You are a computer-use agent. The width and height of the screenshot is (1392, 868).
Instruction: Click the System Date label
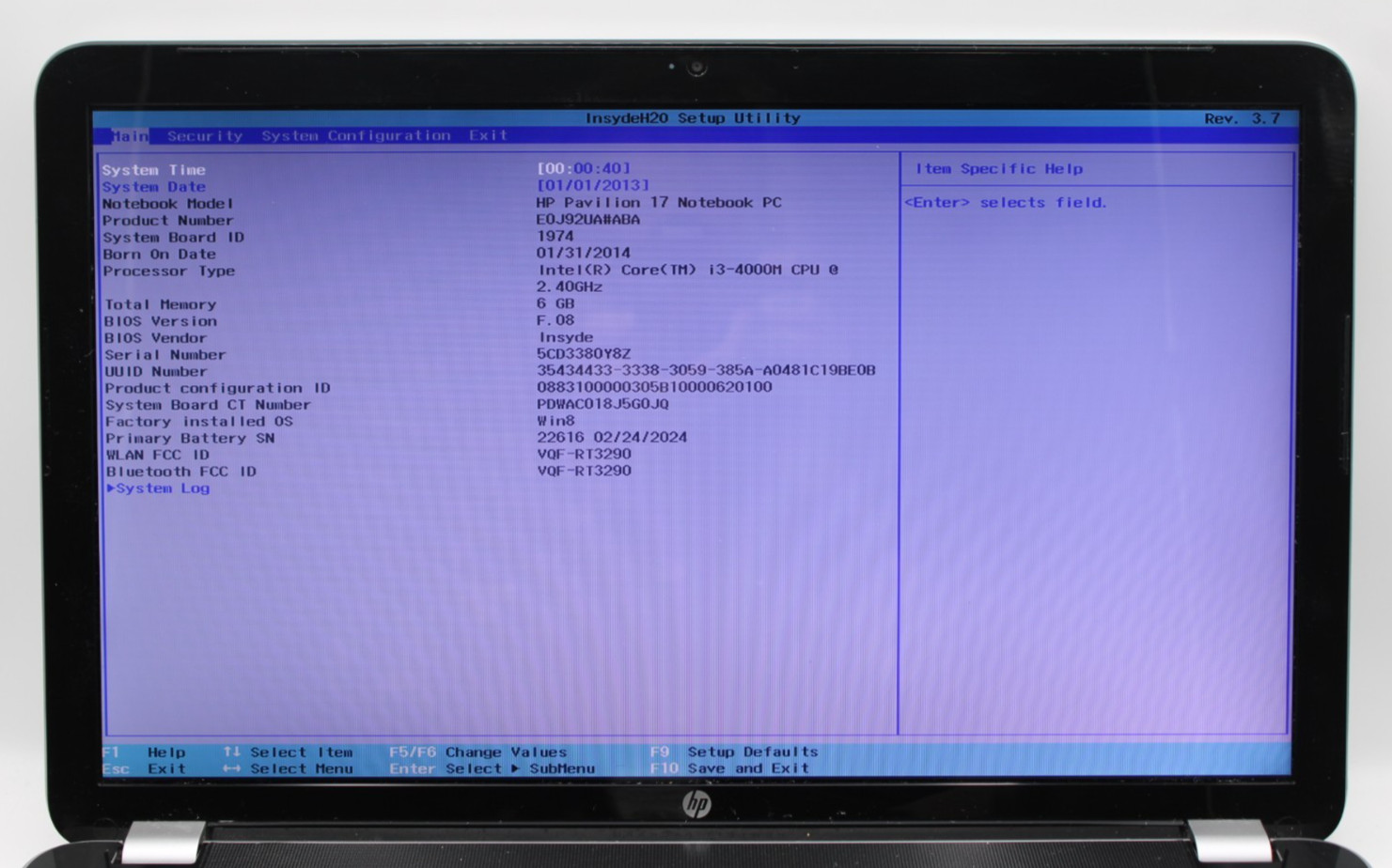[x=153, y=187]
